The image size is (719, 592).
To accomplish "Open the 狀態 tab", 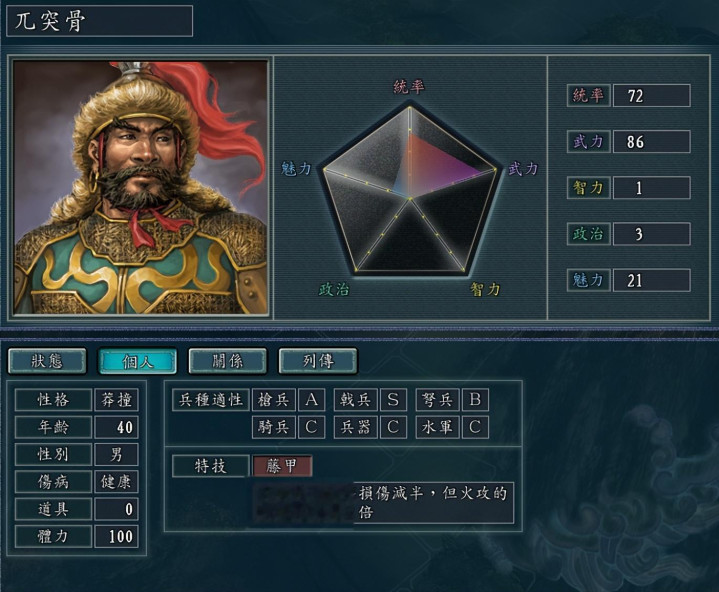I will (47, 361).
